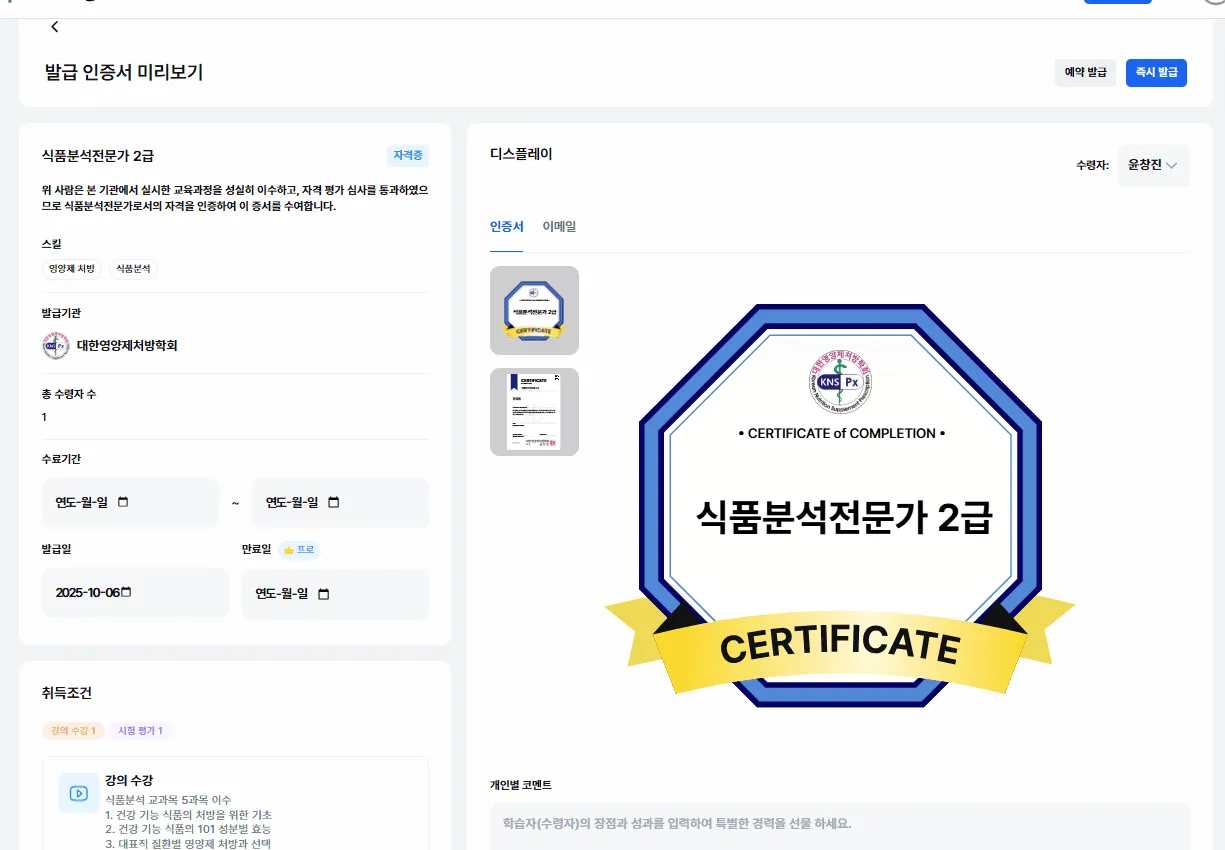
Task: Open calendar picker for 만료일
Action: click(323, 594)
